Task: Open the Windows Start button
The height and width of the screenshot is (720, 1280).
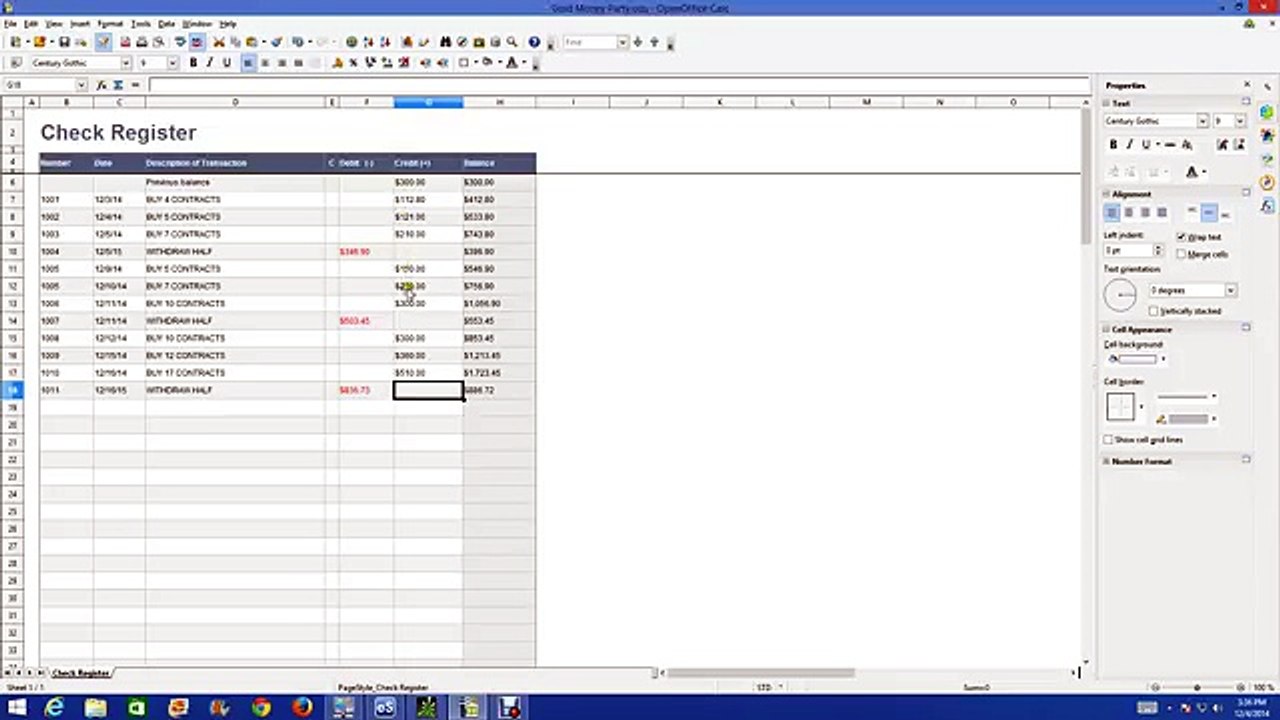Action: click(x=15, y=708)
